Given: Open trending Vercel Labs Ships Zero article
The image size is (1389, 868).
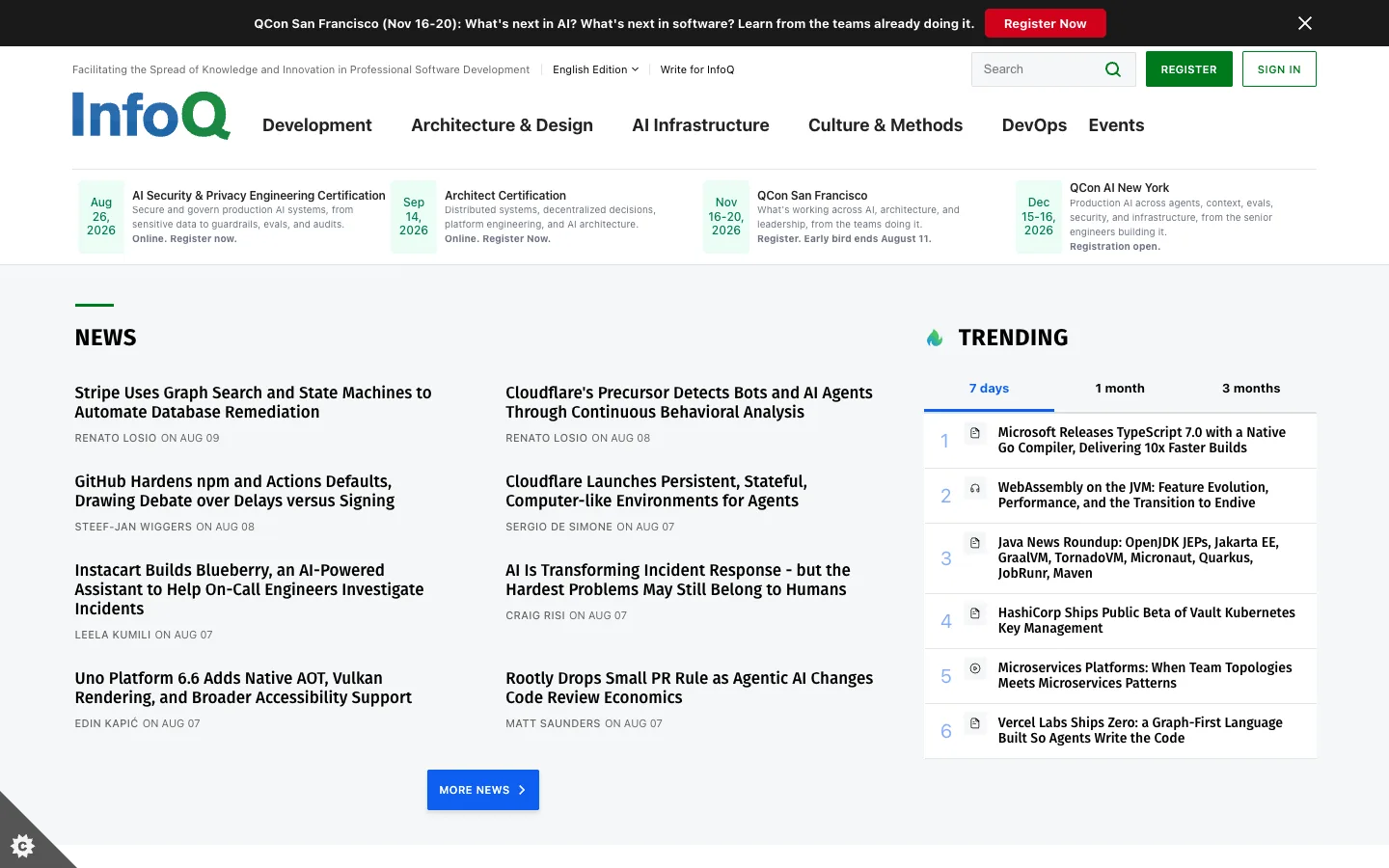Looking at the screenshot, I should [x=1140, y=730].
